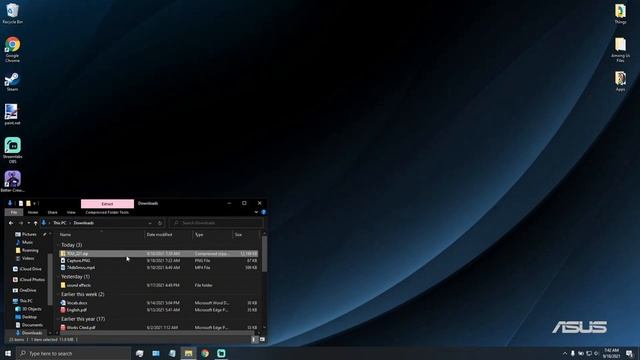This screenshot has height=360, width=640.
Task: Open the Among Us Files desktop folder
Action: coord(620,49)
